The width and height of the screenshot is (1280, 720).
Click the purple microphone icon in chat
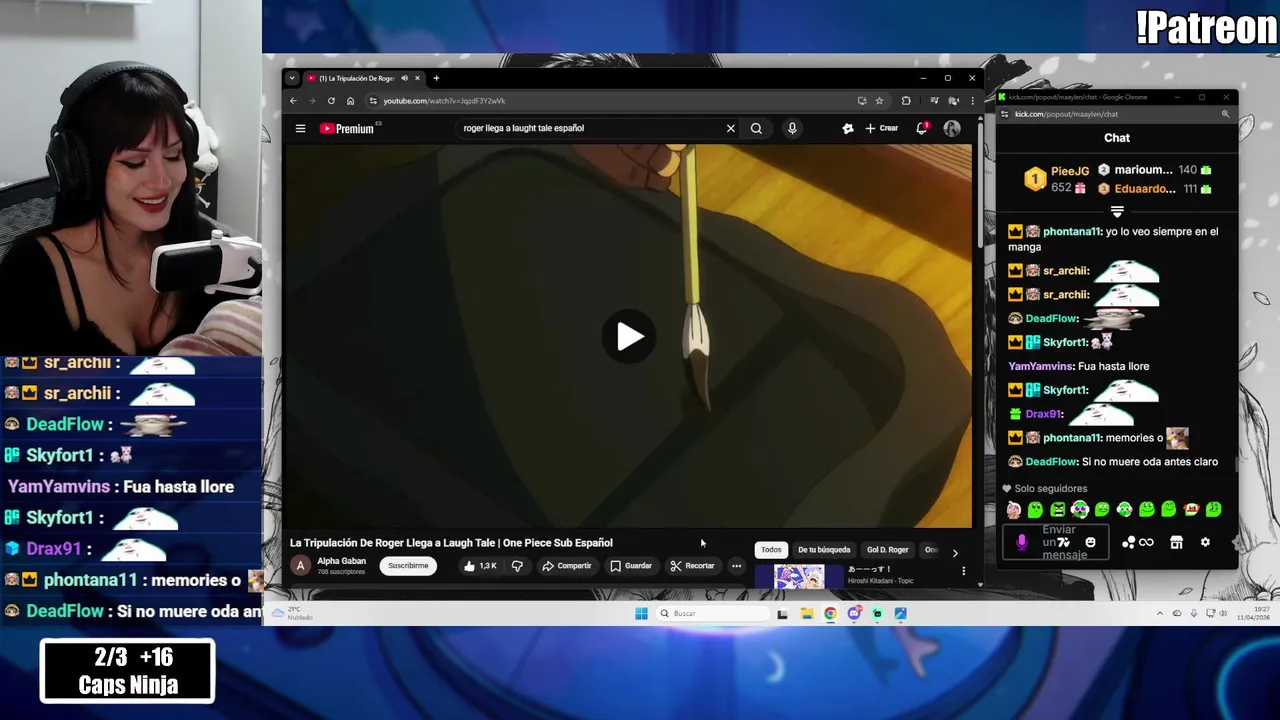[x=1021, y=542]
